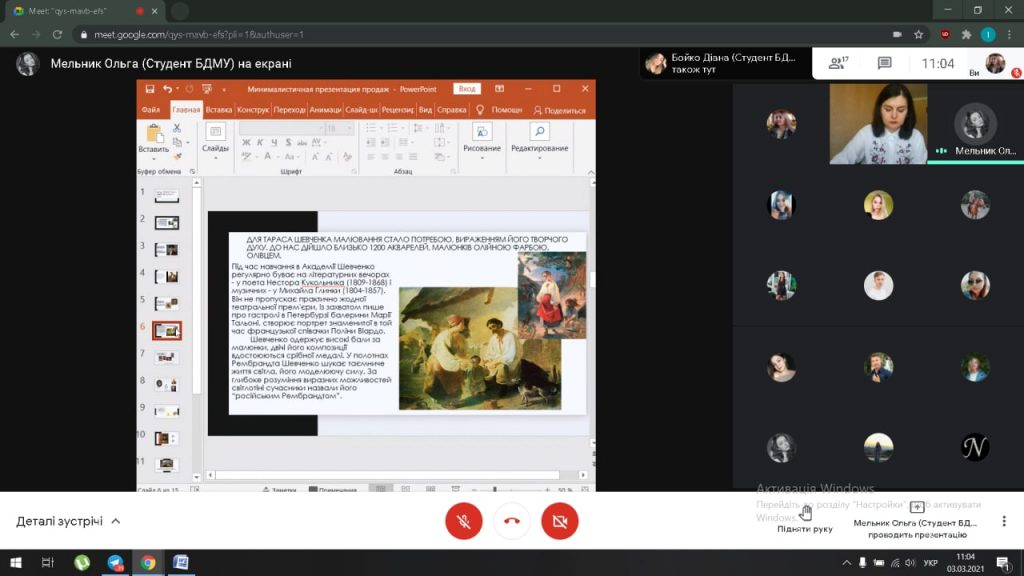Click the Вход sign-in button in PowerPoint
The height and width of the screenshot is (576, 1024).
pyautogui.click(x=467, y=89)
